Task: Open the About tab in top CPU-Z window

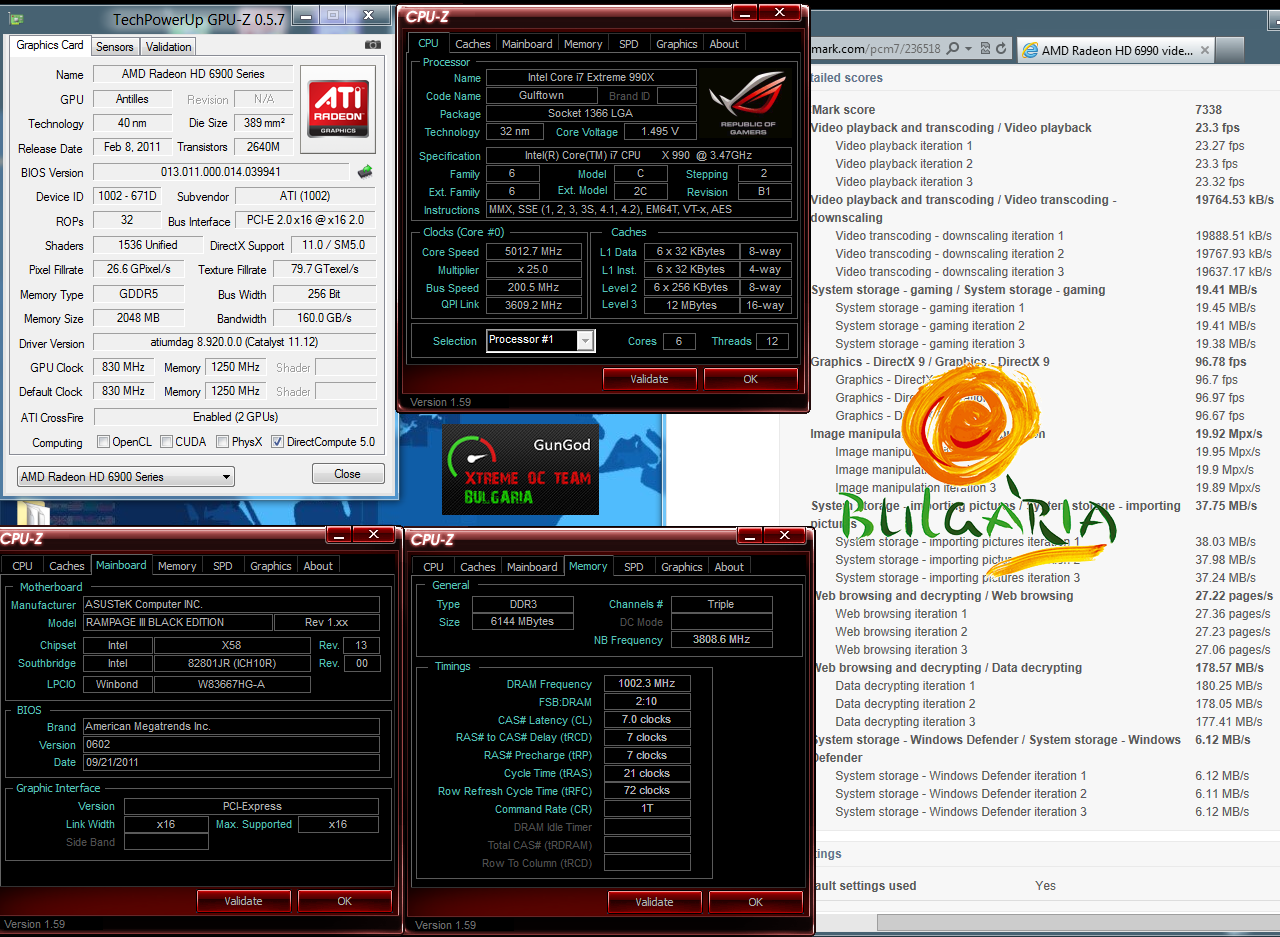Action: (x=724, y=44)
